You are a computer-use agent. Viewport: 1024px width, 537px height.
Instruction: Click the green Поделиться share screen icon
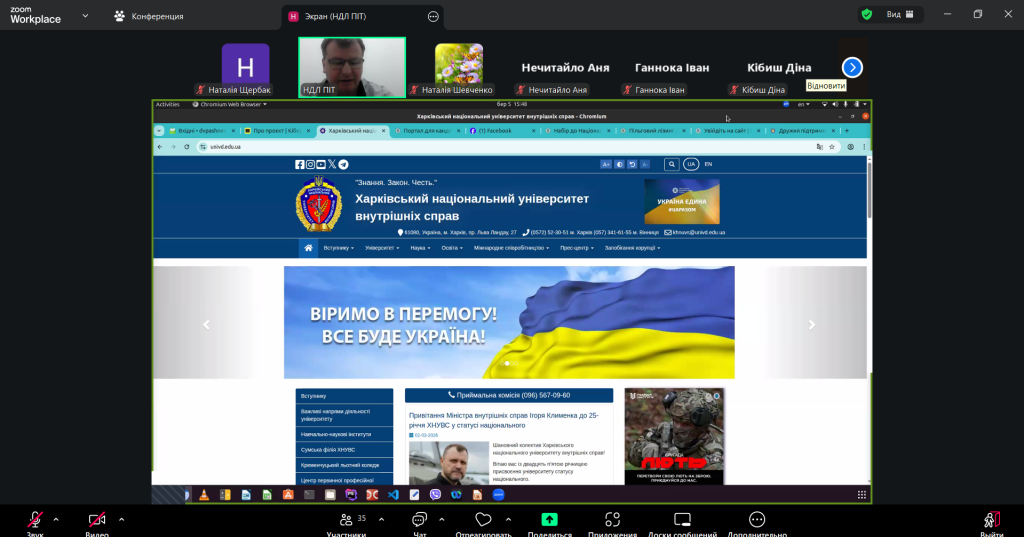[549, 520]
